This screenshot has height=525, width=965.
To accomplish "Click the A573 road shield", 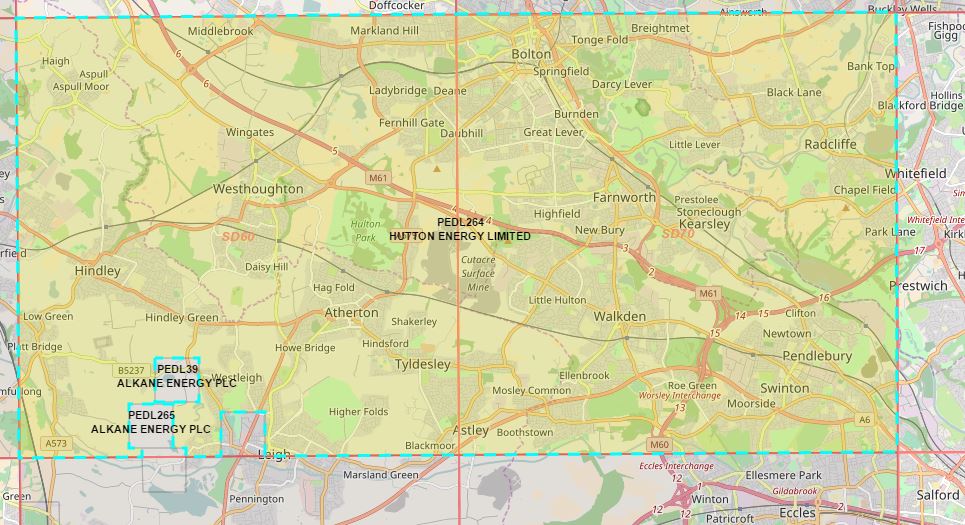I will [57, 443].
